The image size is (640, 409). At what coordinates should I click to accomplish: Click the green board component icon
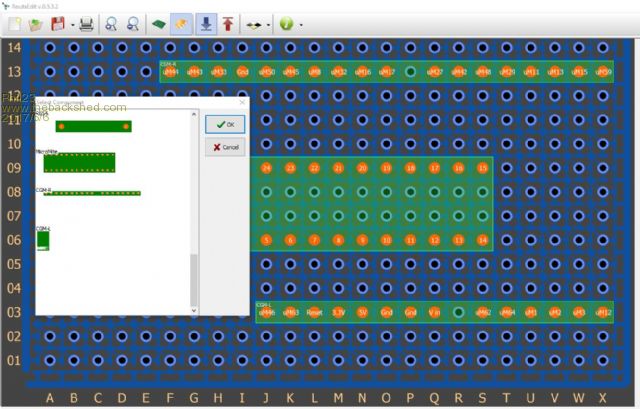(x=159, y=23)
